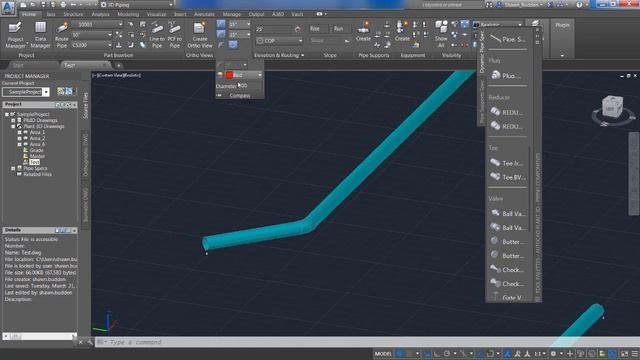
Task: Select the first Tee item in palette
Action: tap(507, 162)
